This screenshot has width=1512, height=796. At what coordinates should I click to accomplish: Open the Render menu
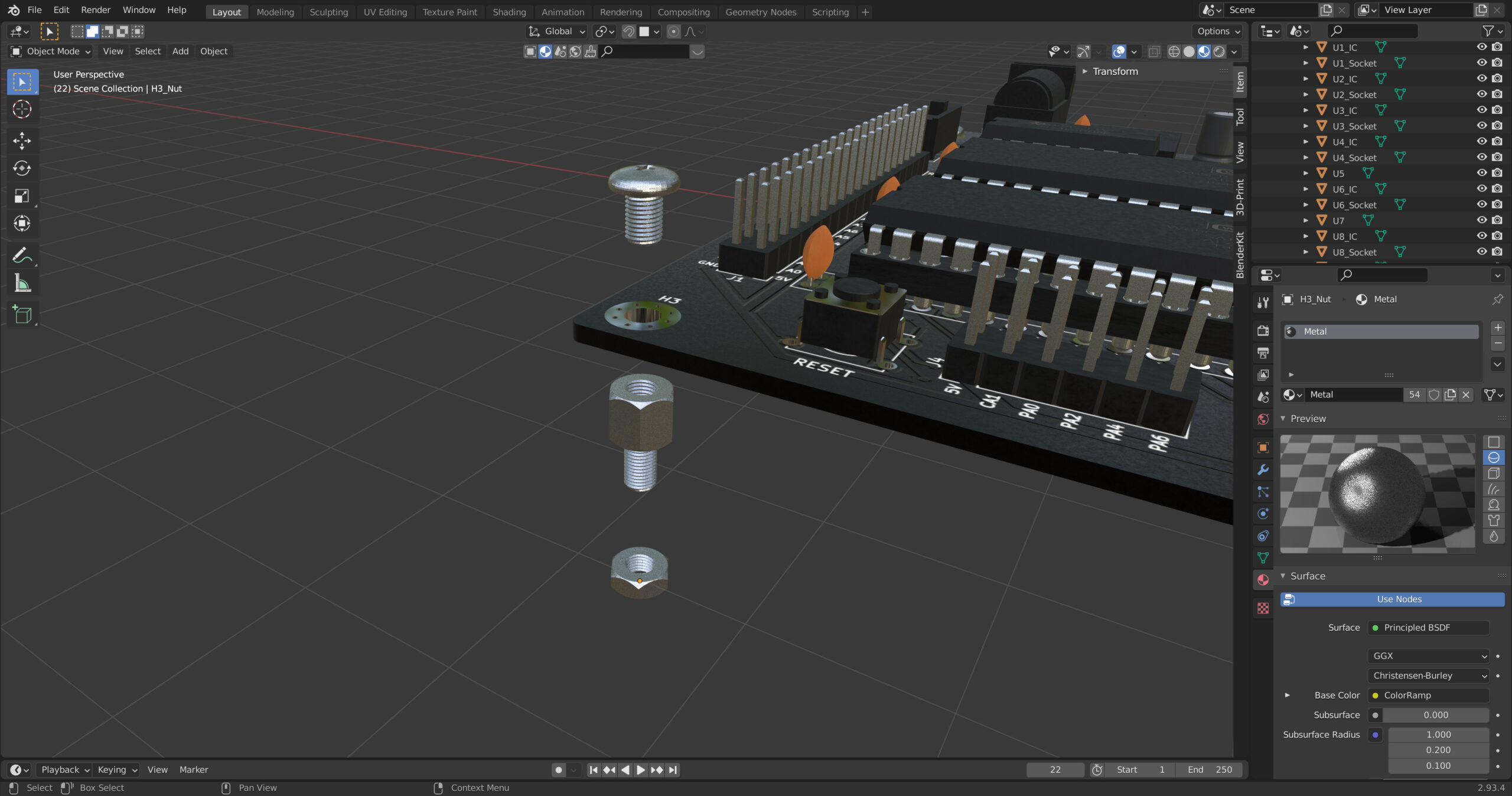point(95,10)
